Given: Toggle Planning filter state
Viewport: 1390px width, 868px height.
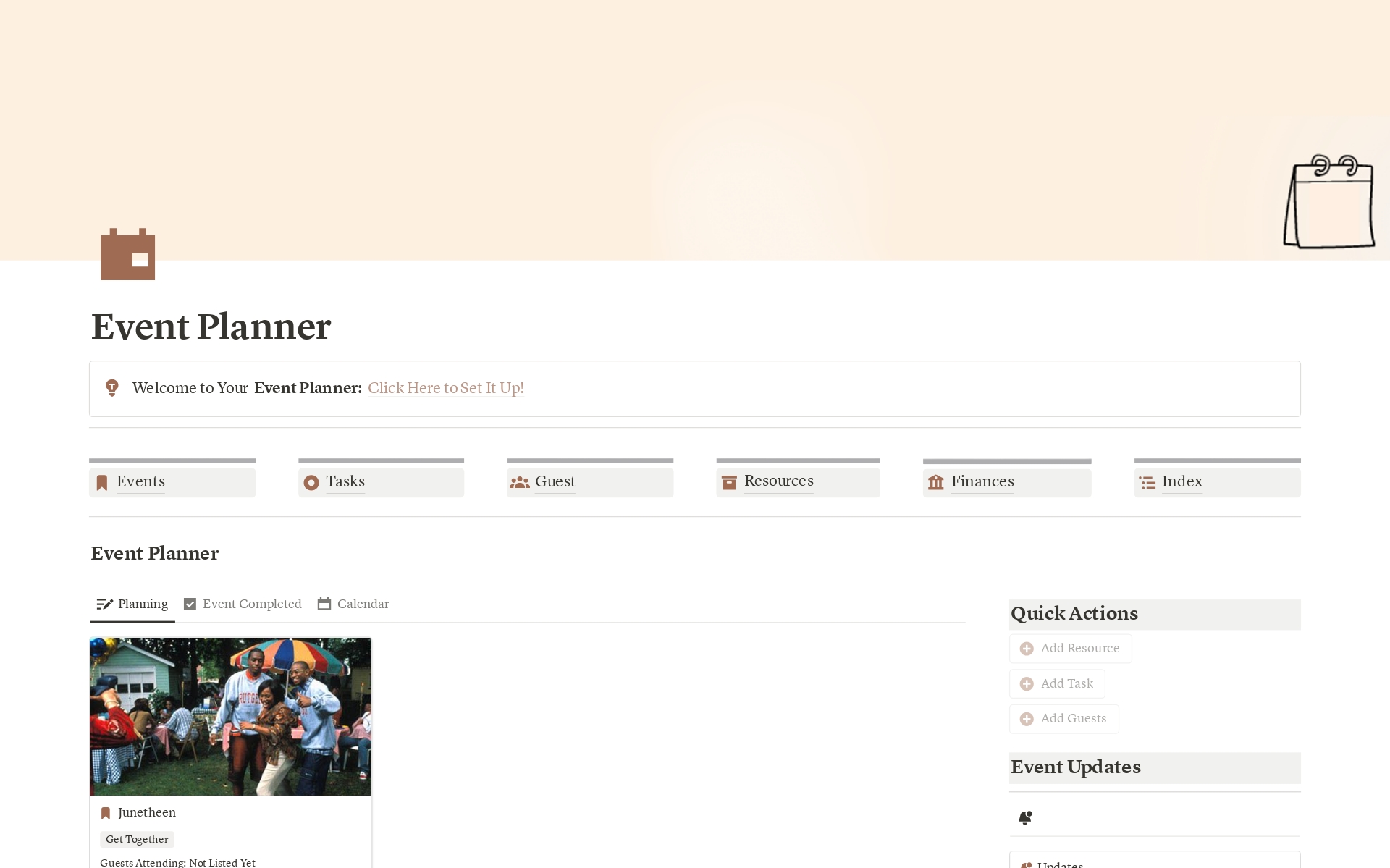Looking at the screenshot, I should click(x=132, y=603).
